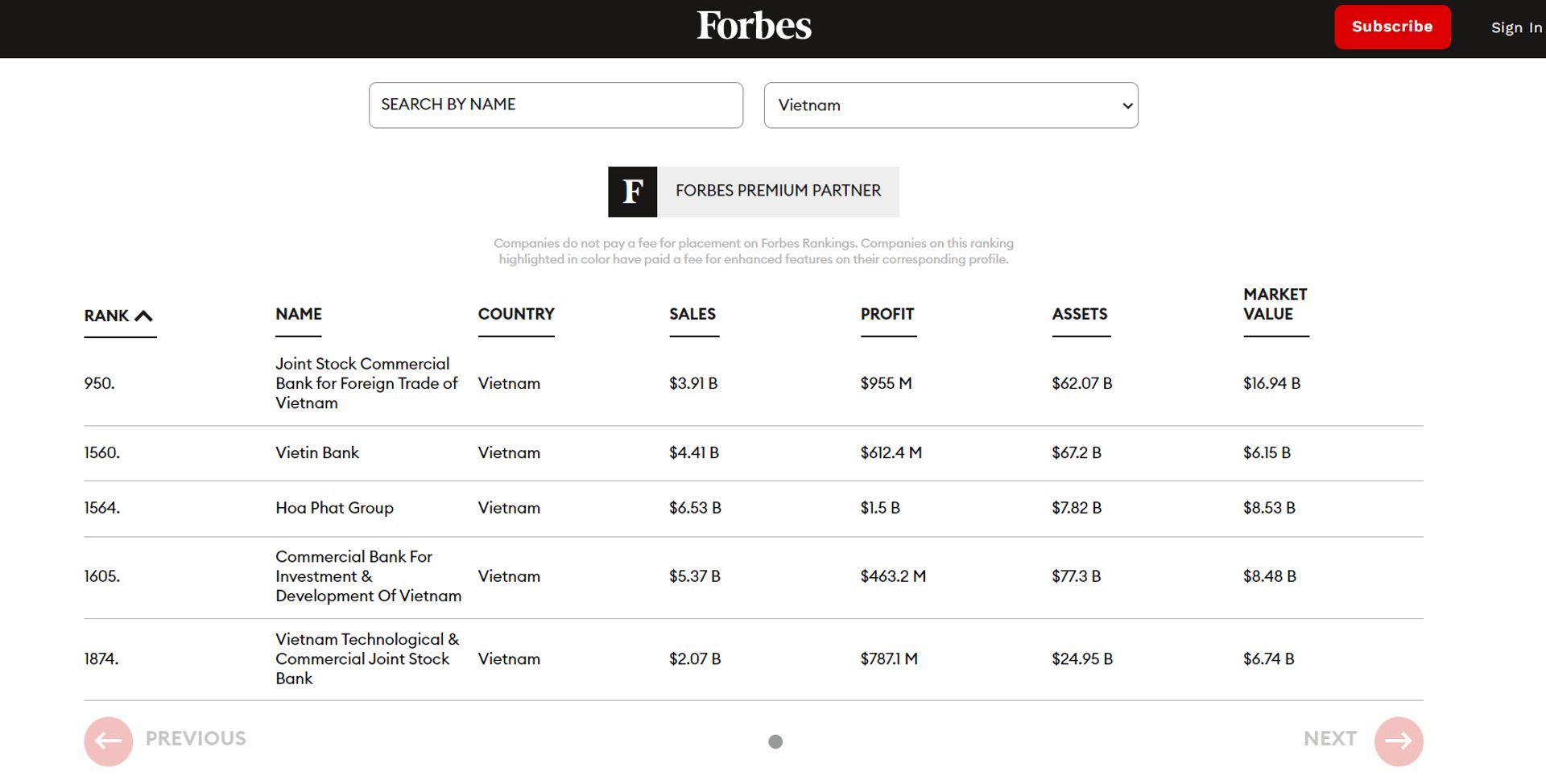Click the Previous page arrow icon
This screenshot has width=1546, height=784.
[x=109, y=741]
